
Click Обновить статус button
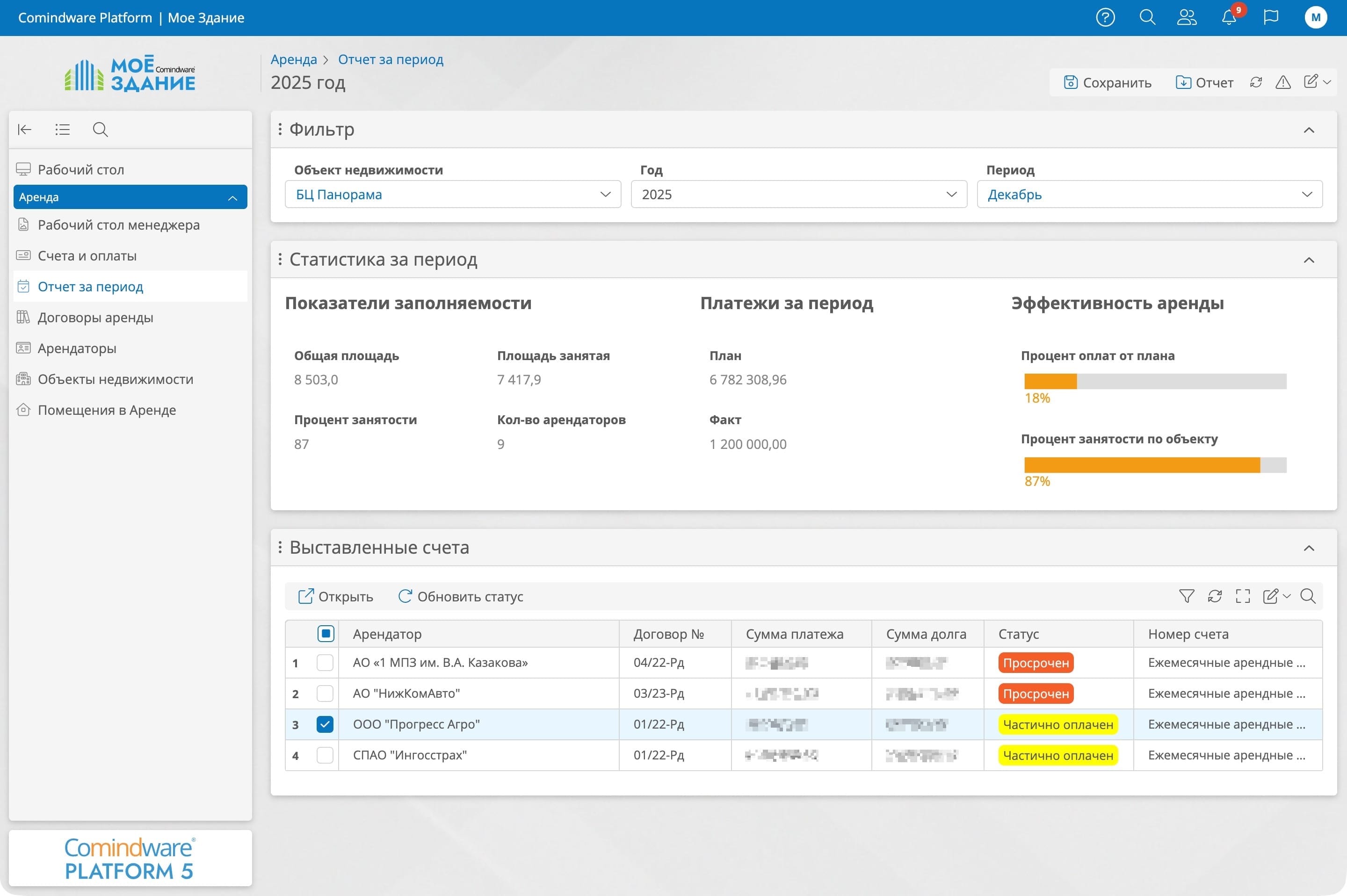coord(461,597)
